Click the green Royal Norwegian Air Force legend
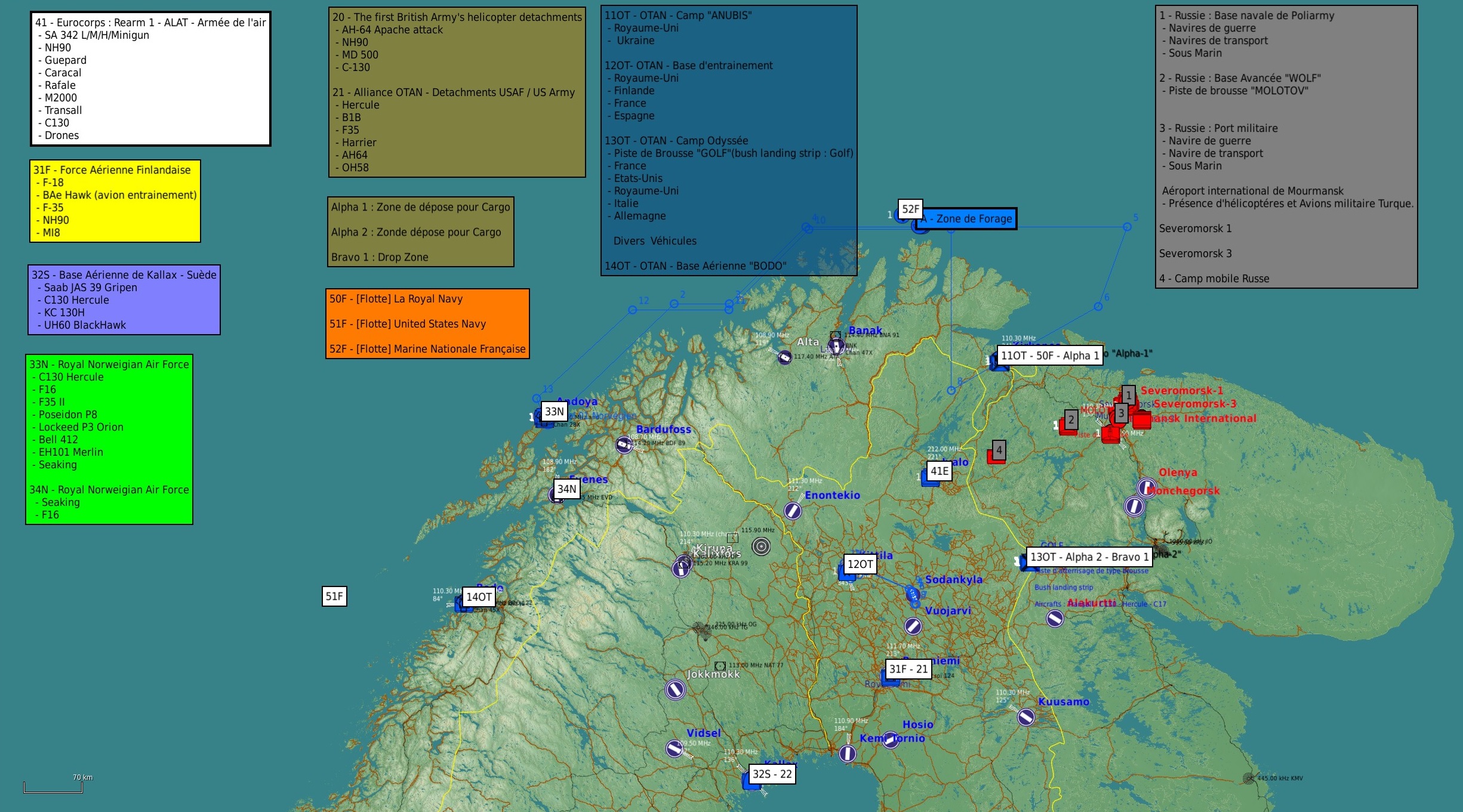 pos(109,439)
